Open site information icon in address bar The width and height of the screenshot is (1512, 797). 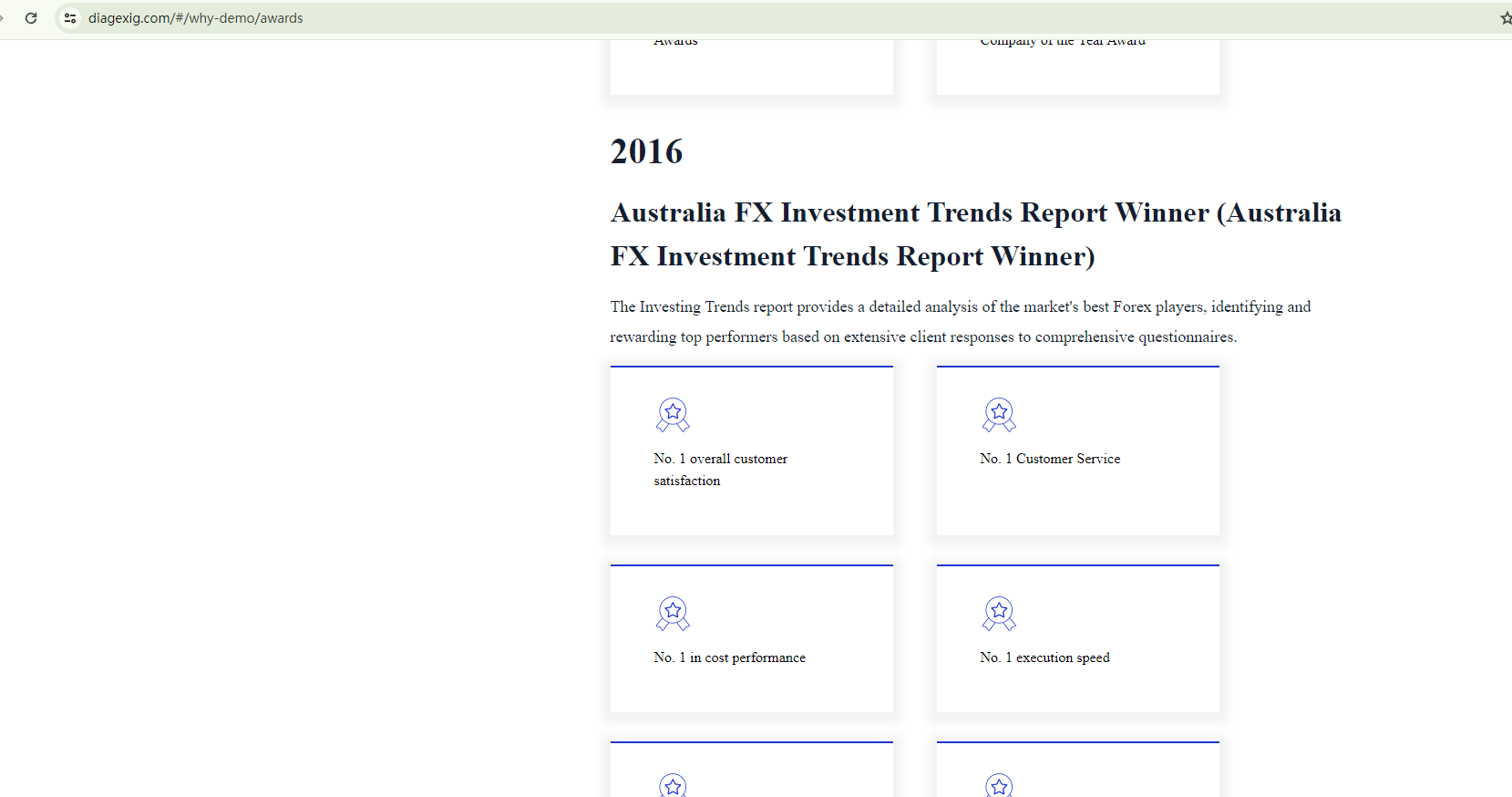pyautogui.click(x=70, y=18)
